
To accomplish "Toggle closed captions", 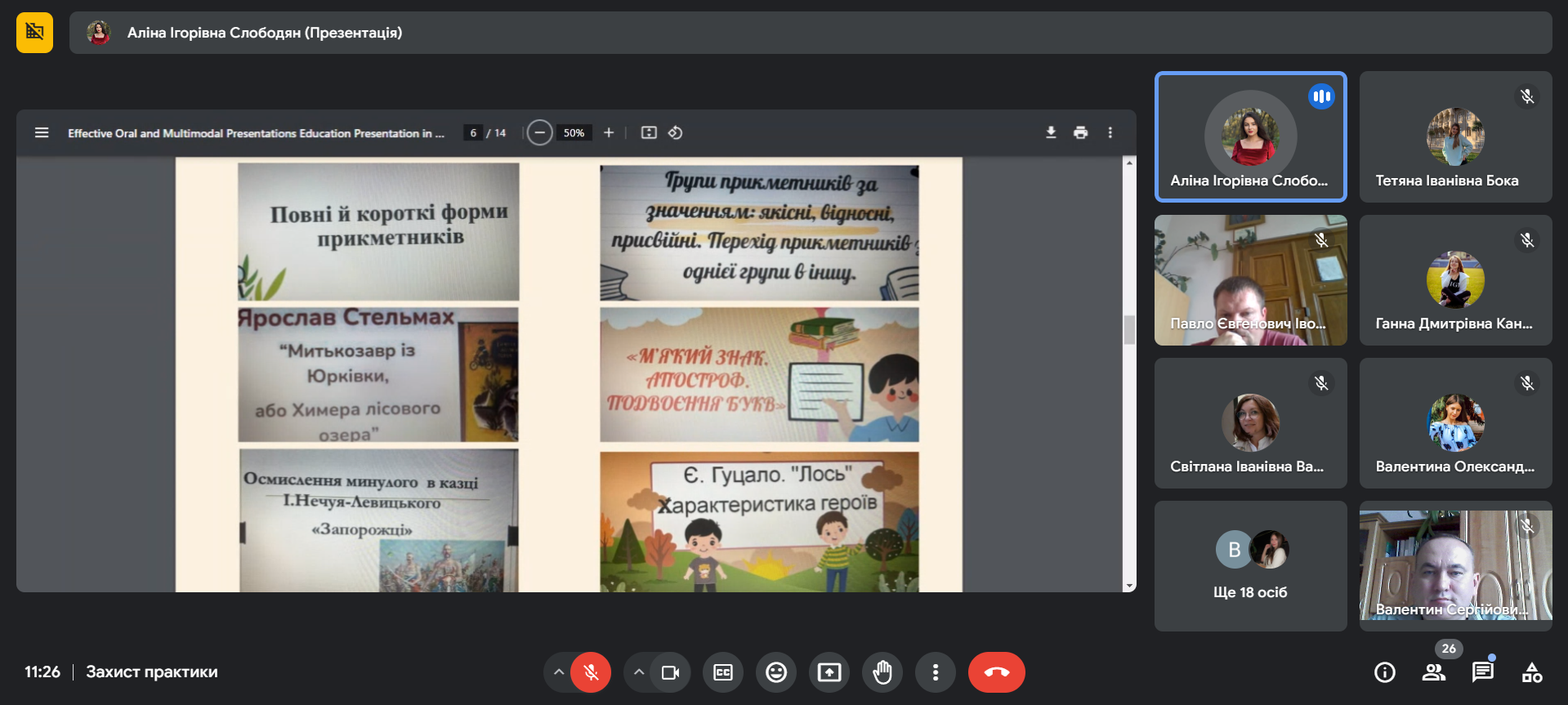I will 723,672.
